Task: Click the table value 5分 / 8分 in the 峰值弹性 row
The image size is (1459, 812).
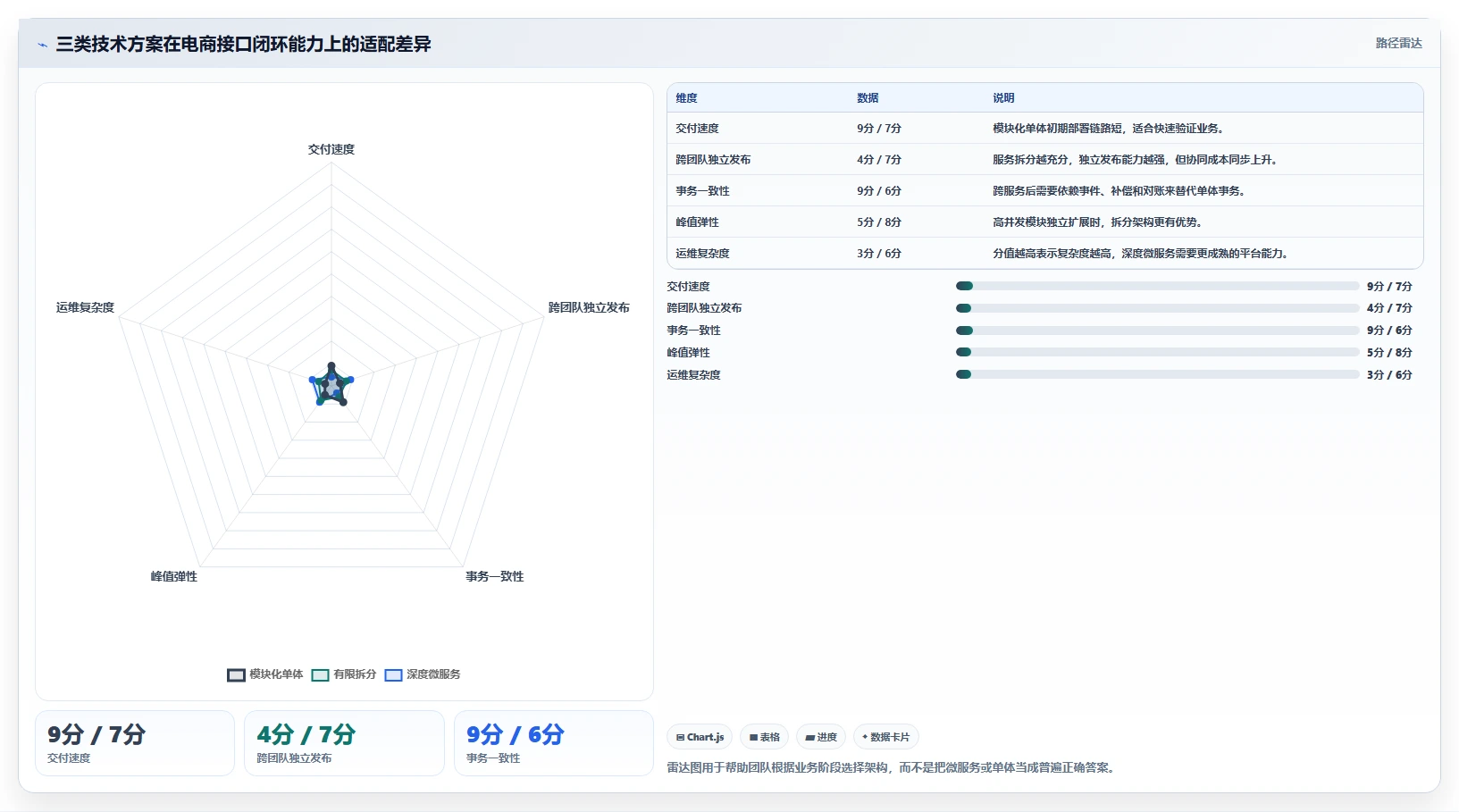Action: pyautogui.click(x=879, y=222)
